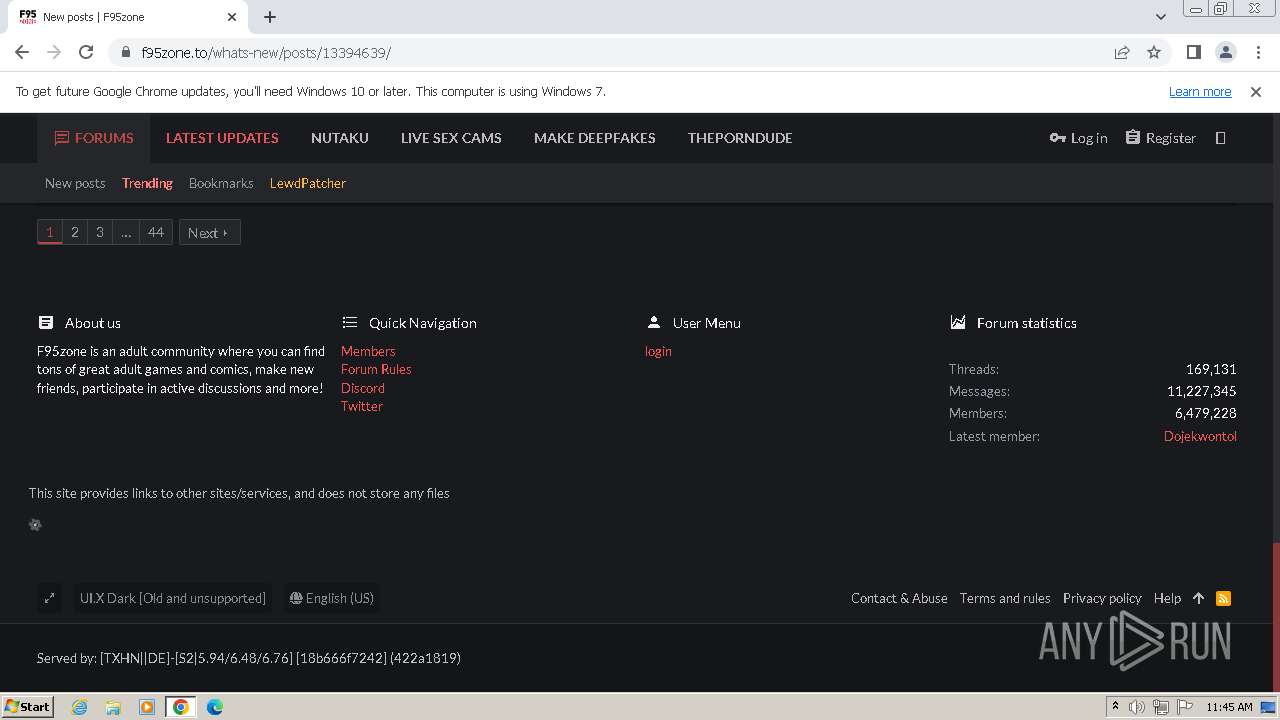Open LIVE SEX CAMS navigation item
The height and width of the screenshot is (720, 1280).
pyautogui.click(x=451, y=138)
